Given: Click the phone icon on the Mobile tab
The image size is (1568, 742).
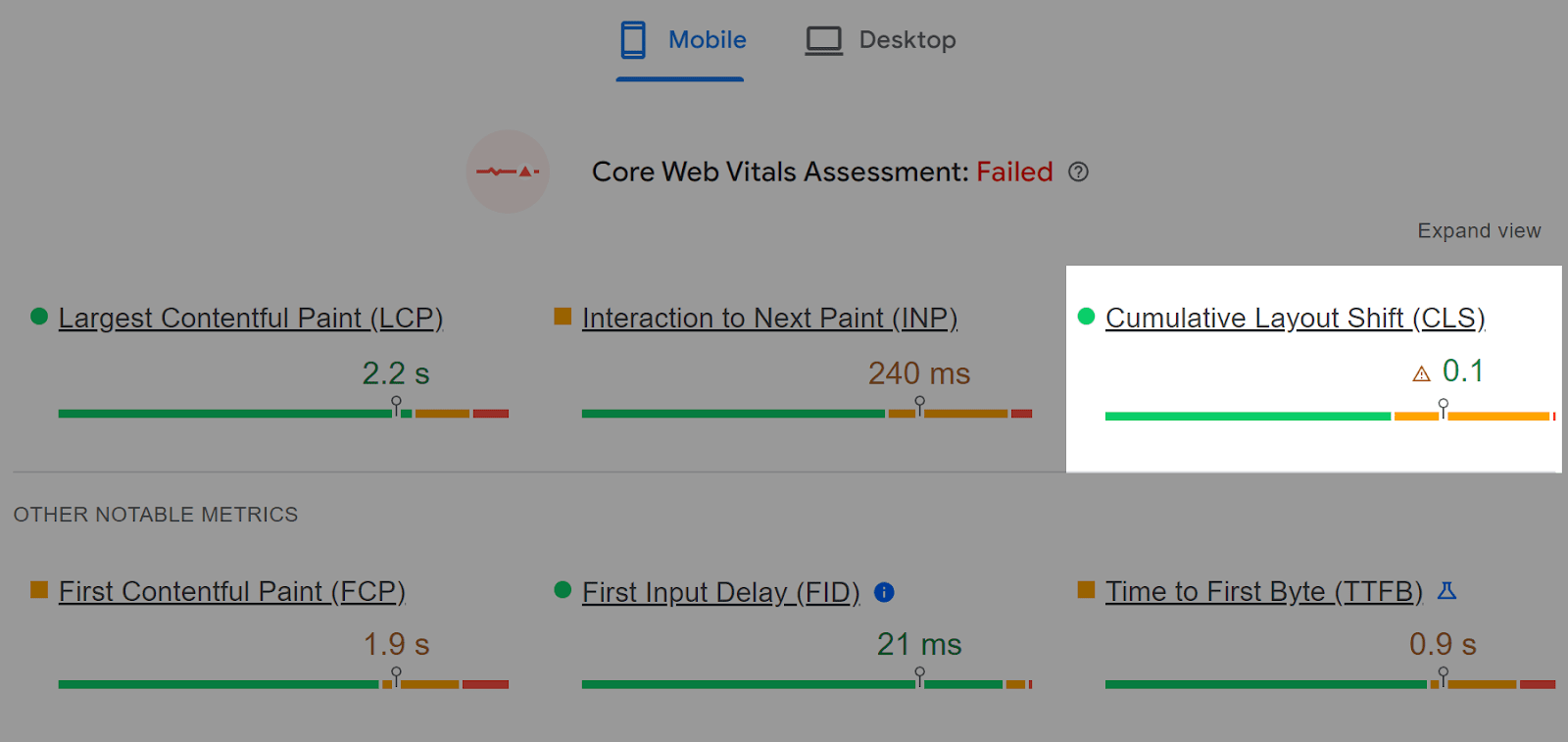Looking at the screenshot, I should (633, 39).
